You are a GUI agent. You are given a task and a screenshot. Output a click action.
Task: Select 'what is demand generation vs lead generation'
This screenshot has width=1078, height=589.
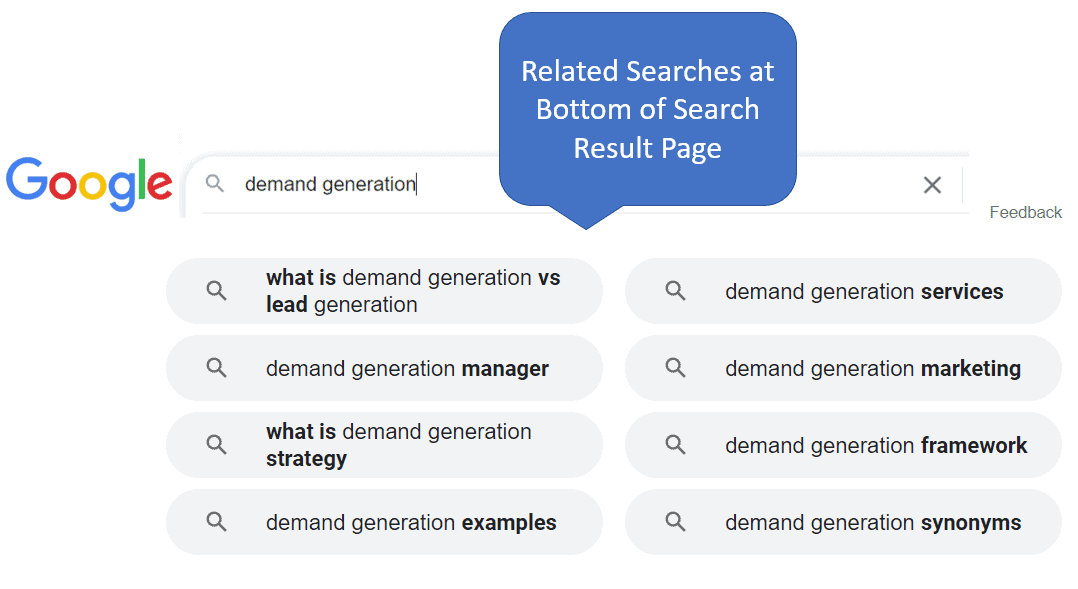[412, 291]
